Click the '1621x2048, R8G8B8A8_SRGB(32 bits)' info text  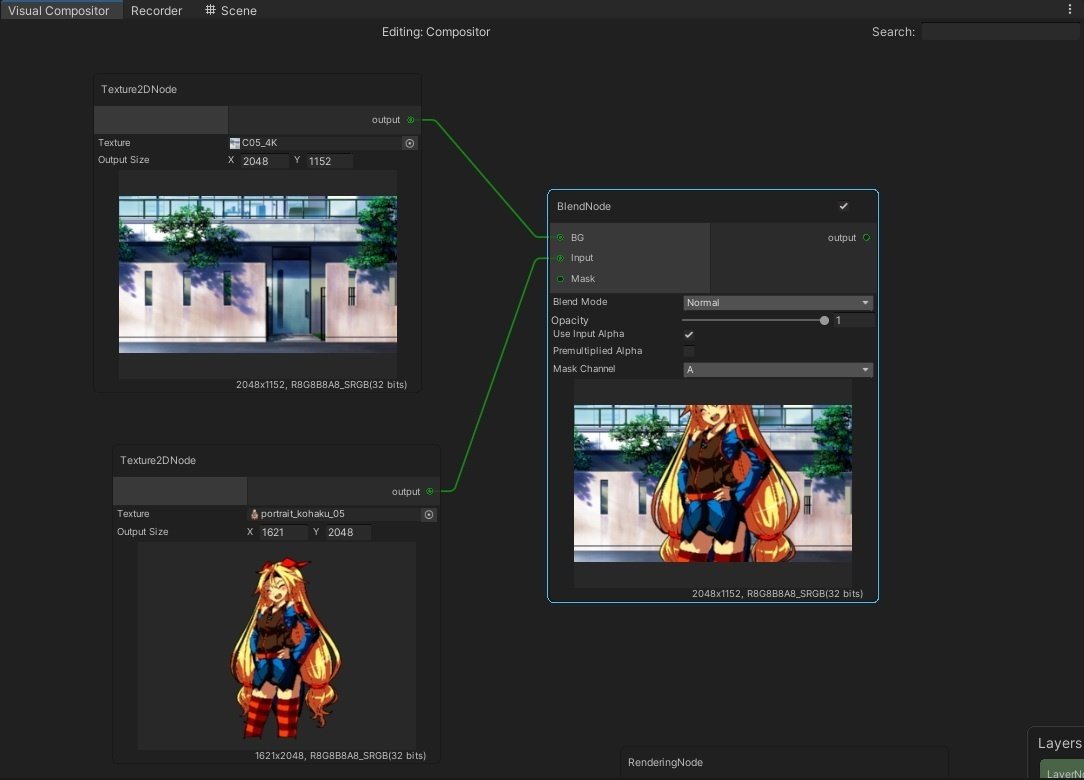click(340, 756)
